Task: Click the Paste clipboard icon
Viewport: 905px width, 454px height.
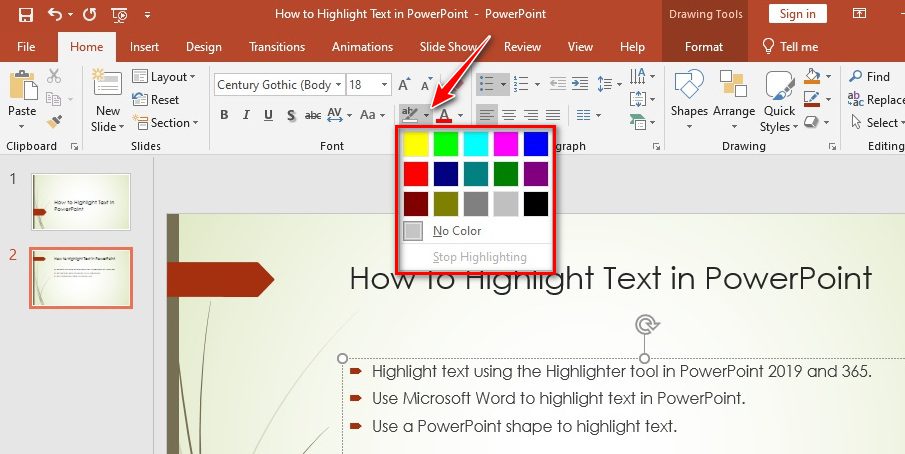Action: coord(22,88)
